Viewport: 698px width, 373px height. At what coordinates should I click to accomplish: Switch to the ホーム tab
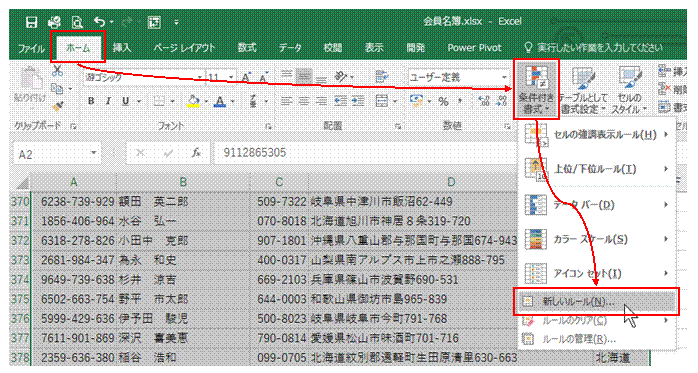78,47
